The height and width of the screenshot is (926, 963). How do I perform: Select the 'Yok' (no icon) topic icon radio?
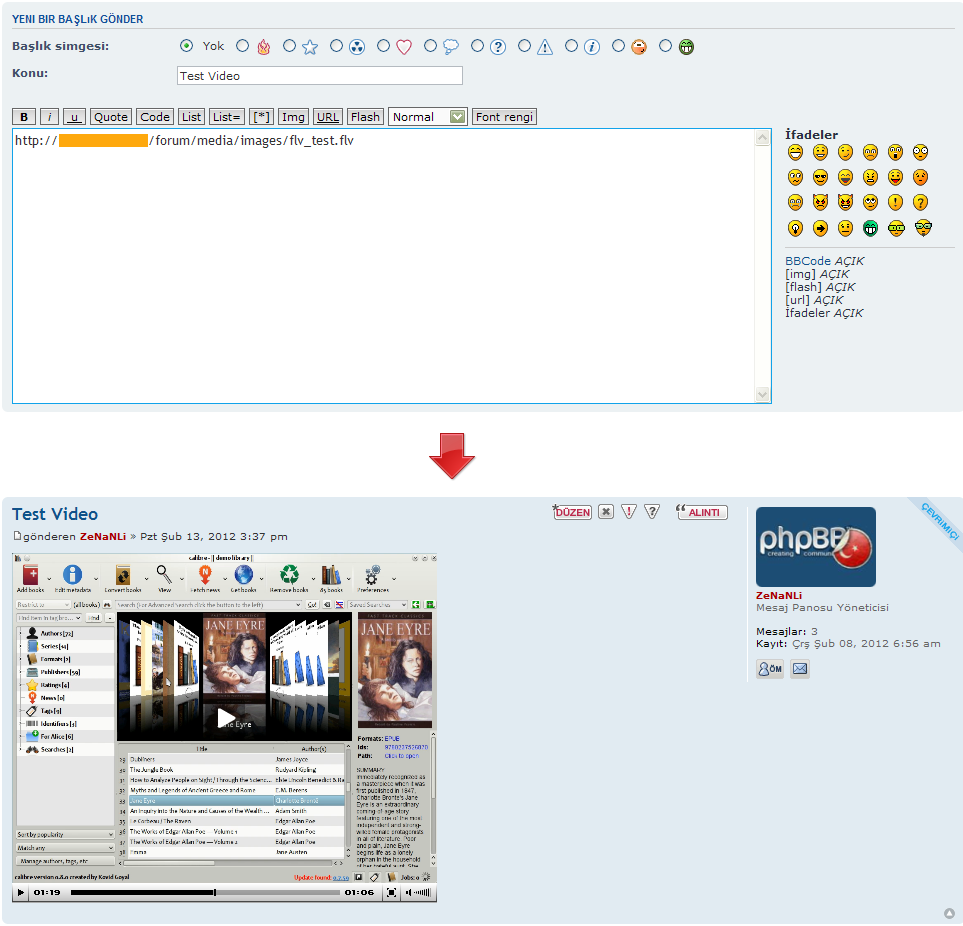[x=187, y=46]
